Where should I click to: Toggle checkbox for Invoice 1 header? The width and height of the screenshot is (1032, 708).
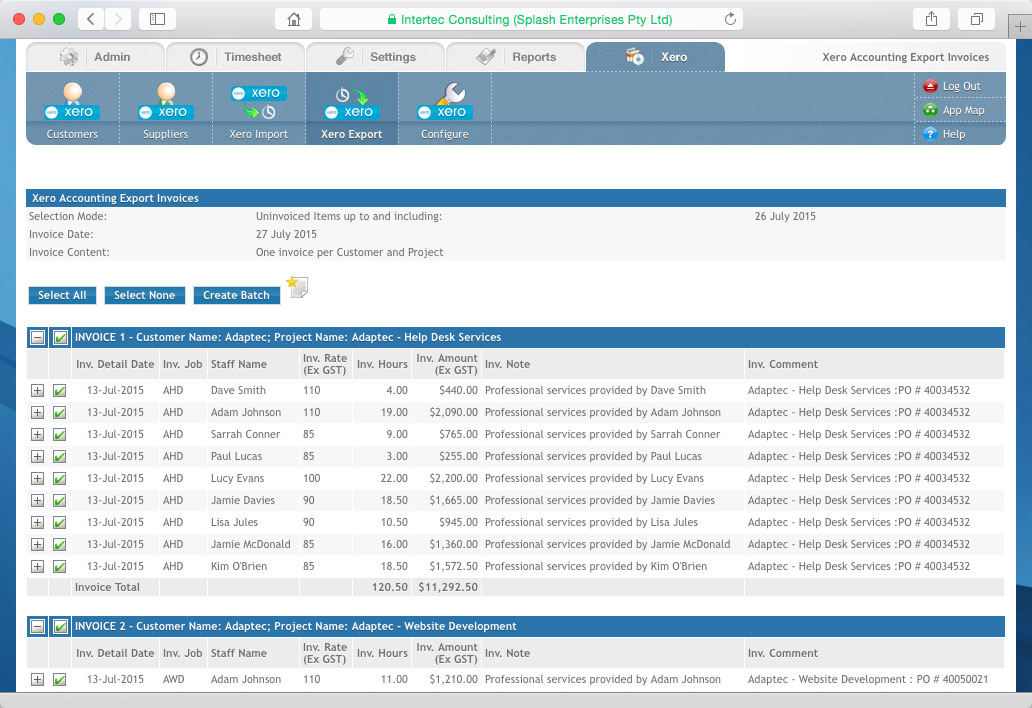coord(60,338)
